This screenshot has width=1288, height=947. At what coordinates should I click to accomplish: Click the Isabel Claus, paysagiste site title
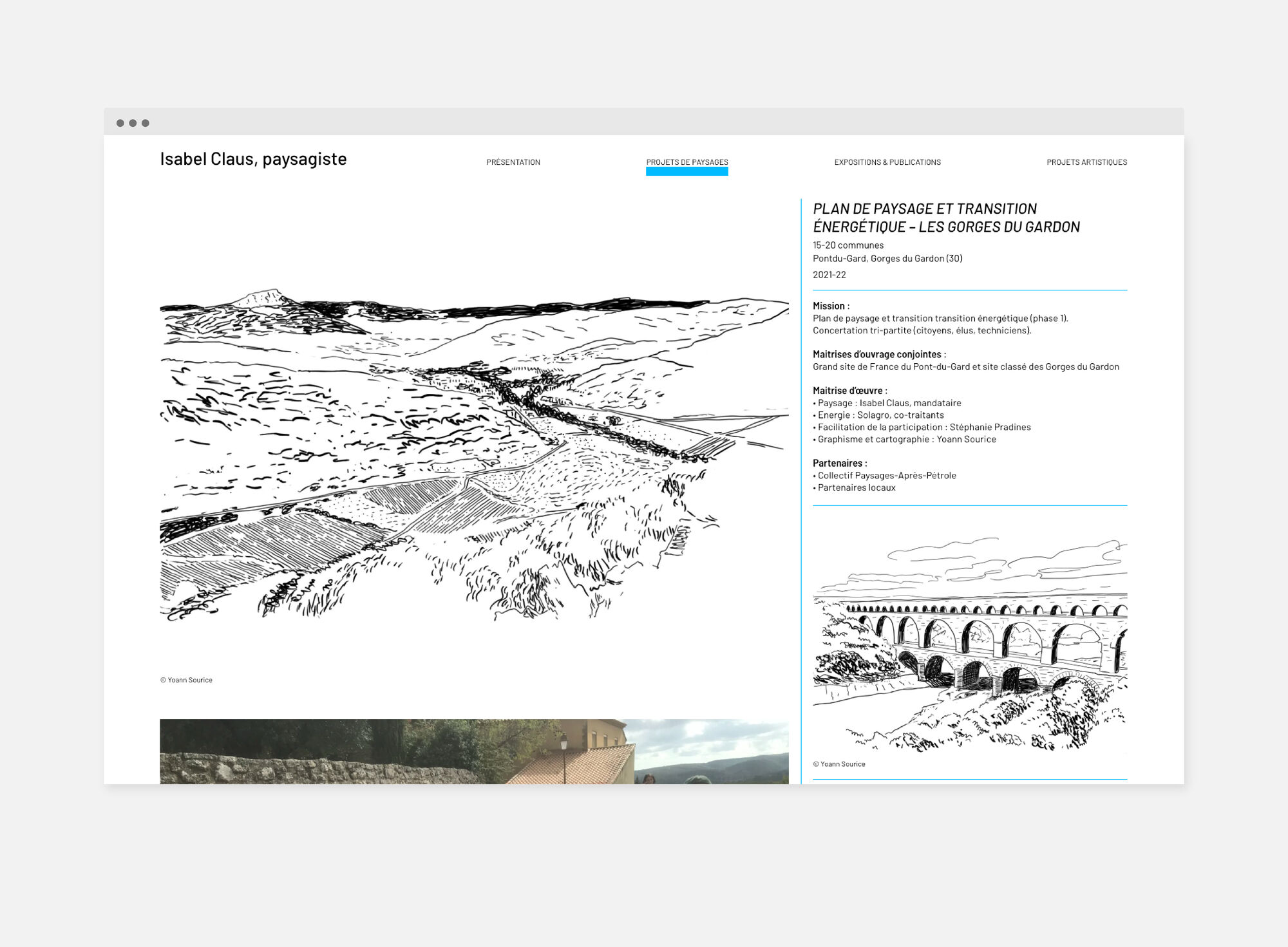click(253, 159)
